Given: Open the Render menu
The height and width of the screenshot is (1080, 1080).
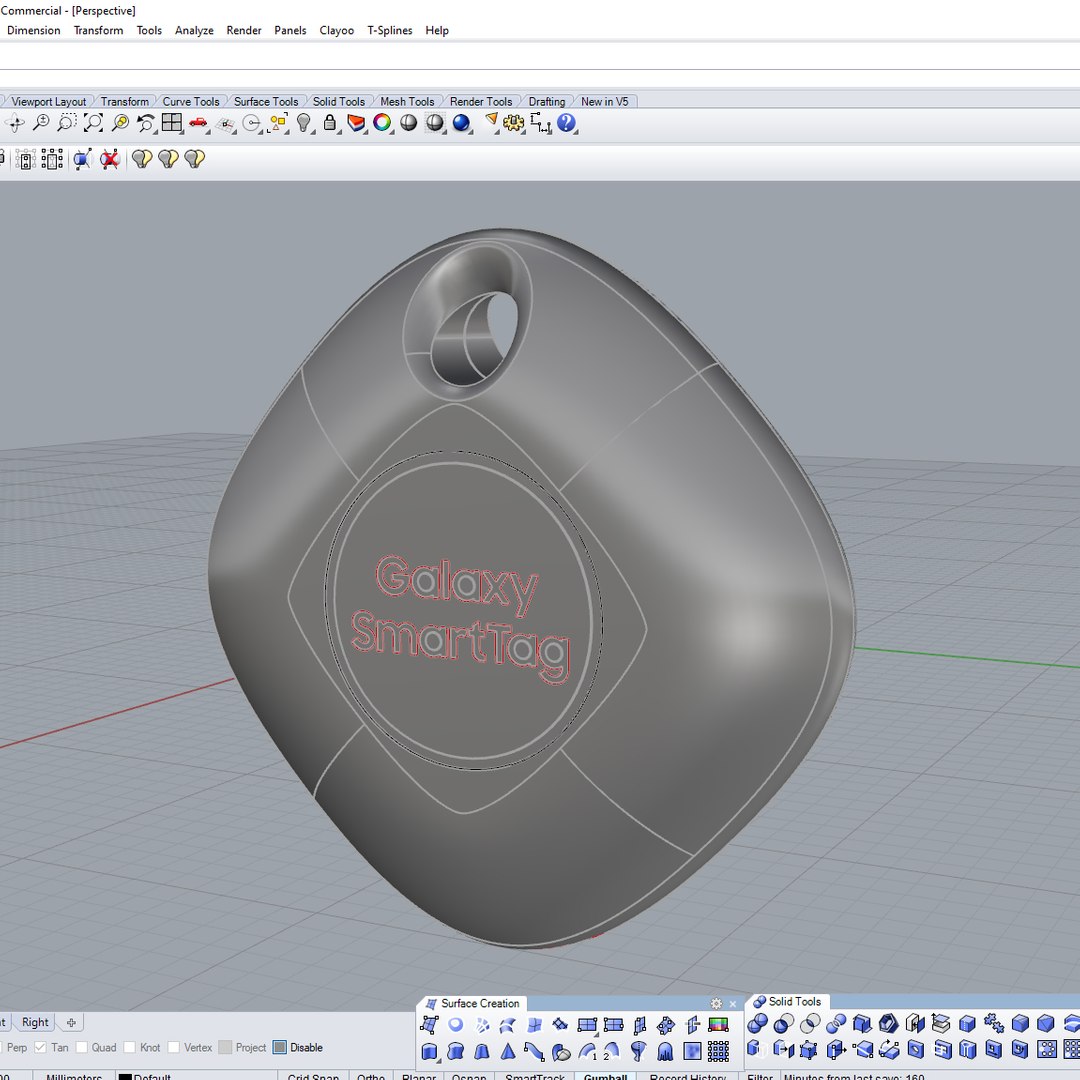Looking at the screenshot, I should (x=244, y=30).
